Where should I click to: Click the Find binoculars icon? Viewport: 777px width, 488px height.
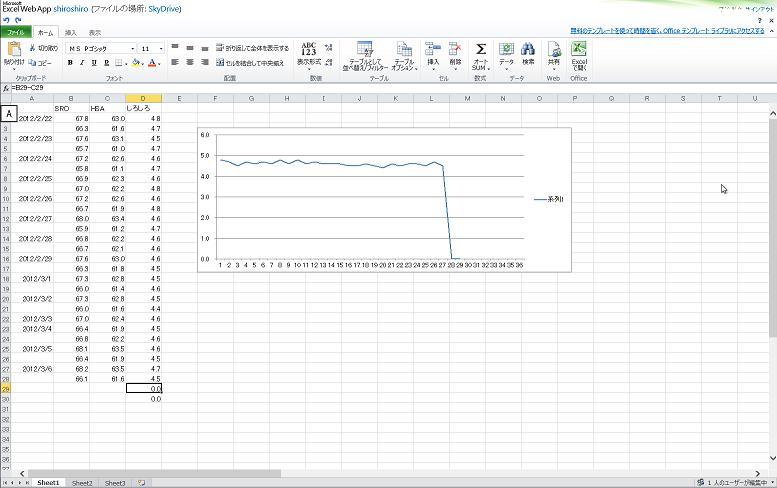point(528,50)
